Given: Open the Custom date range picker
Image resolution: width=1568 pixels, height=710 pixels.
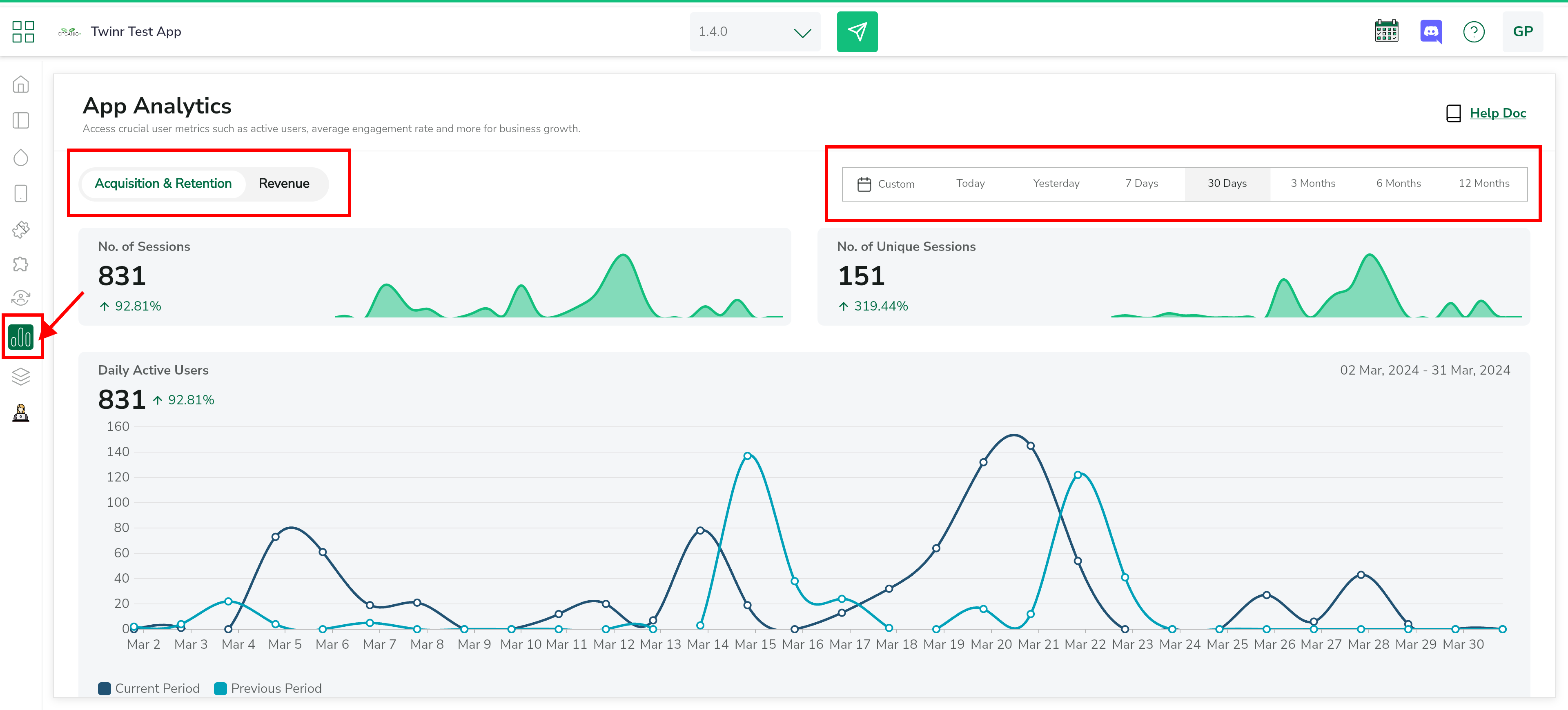Looking at the screenshot, I should click(886, 184).
